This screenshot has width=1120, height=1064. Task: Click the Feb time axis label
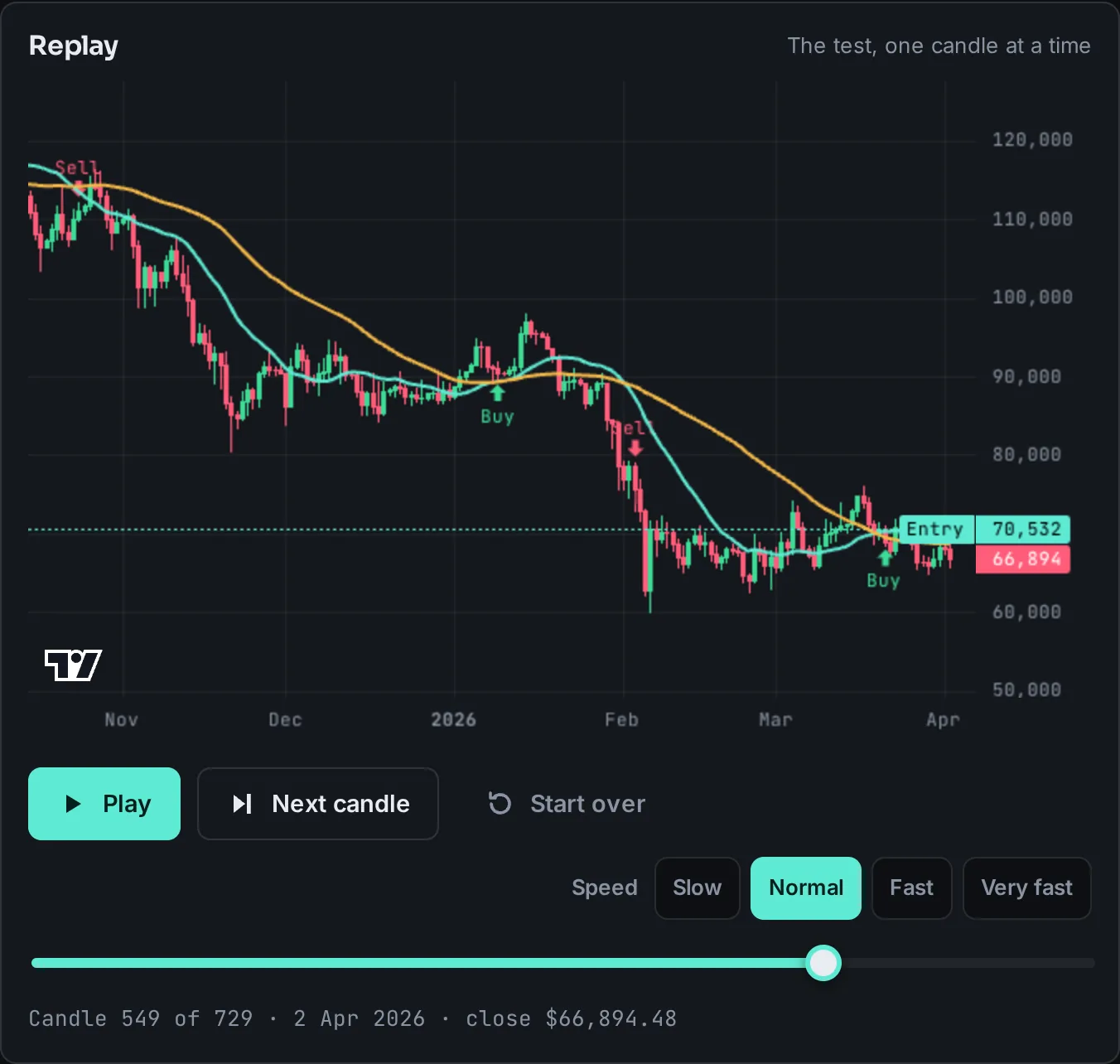621,720
